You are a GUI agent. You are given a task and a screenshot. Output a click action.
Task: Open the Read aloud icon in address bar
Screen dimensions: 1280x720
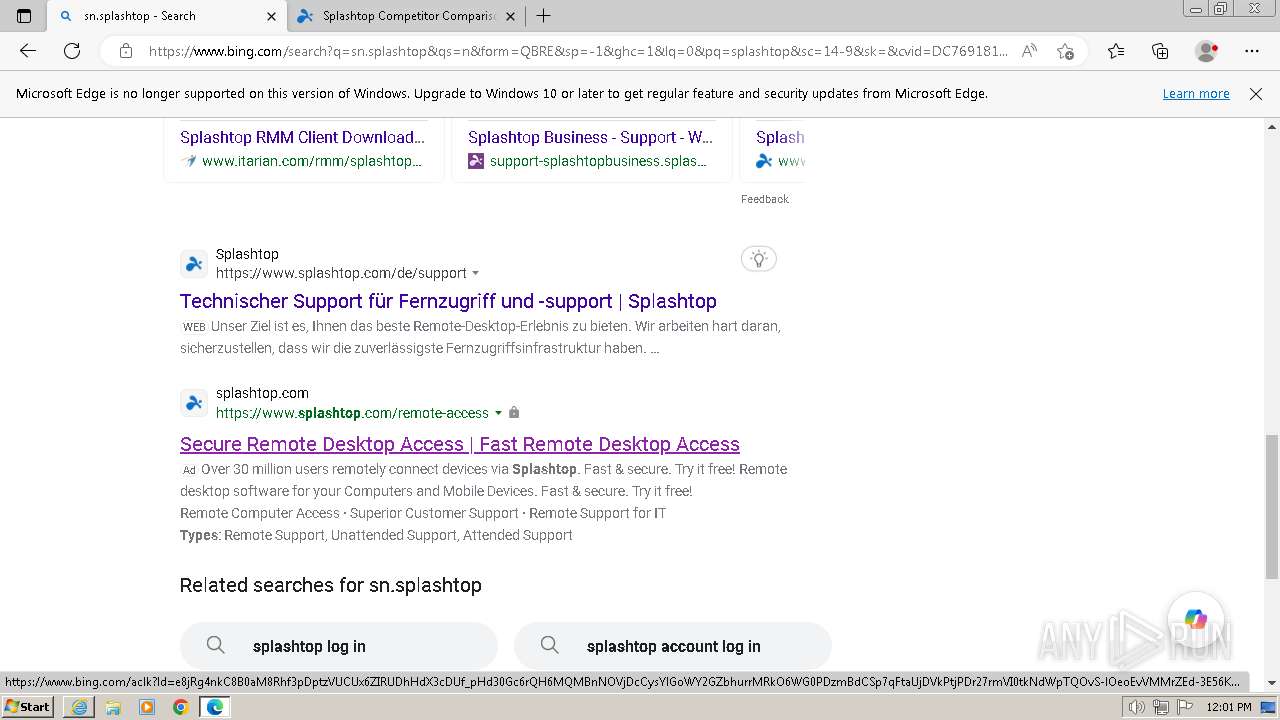1029,51
